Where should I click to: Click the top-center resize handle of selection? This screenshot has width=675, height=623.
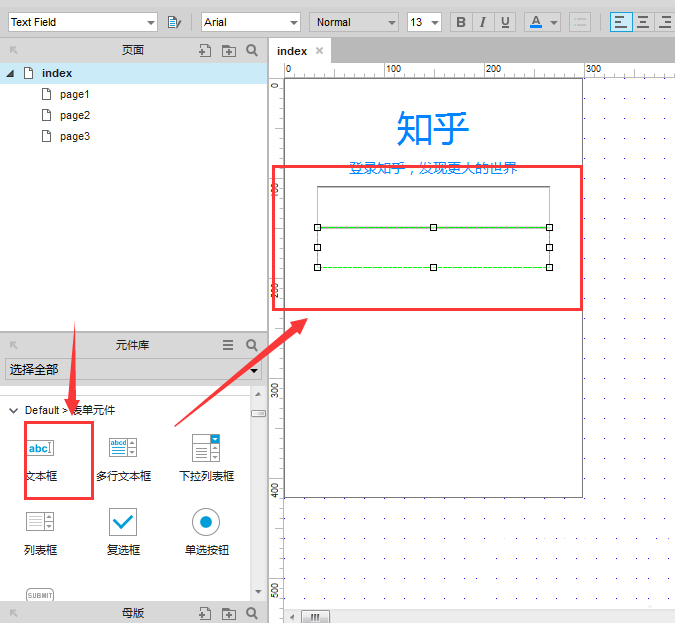433,227
